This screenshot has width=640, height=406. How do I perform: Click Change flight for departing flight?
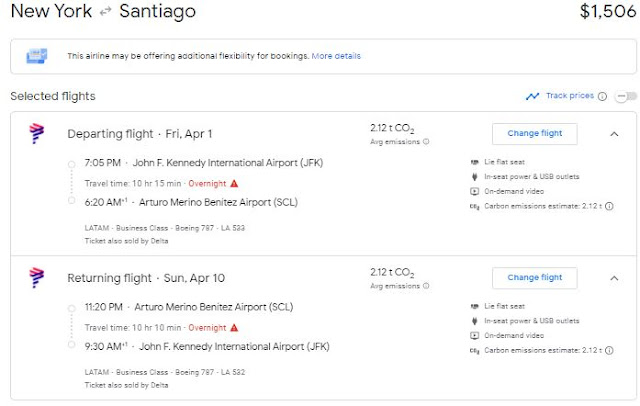pos(534,133)
